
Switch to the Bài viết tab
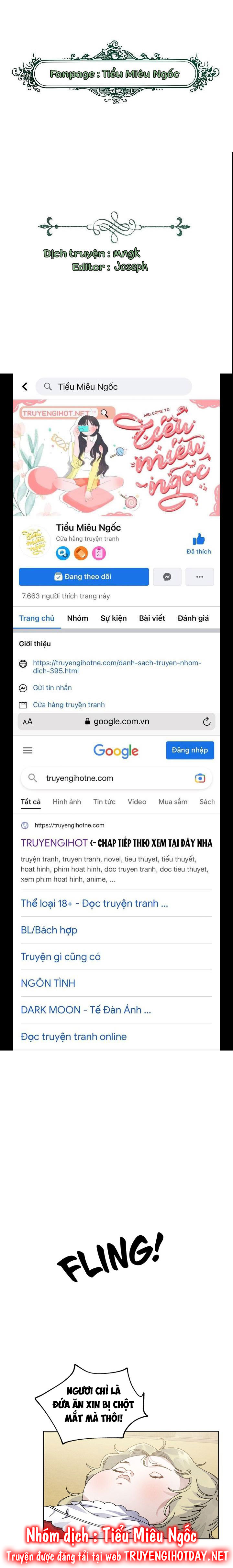(x=152, y=618)
